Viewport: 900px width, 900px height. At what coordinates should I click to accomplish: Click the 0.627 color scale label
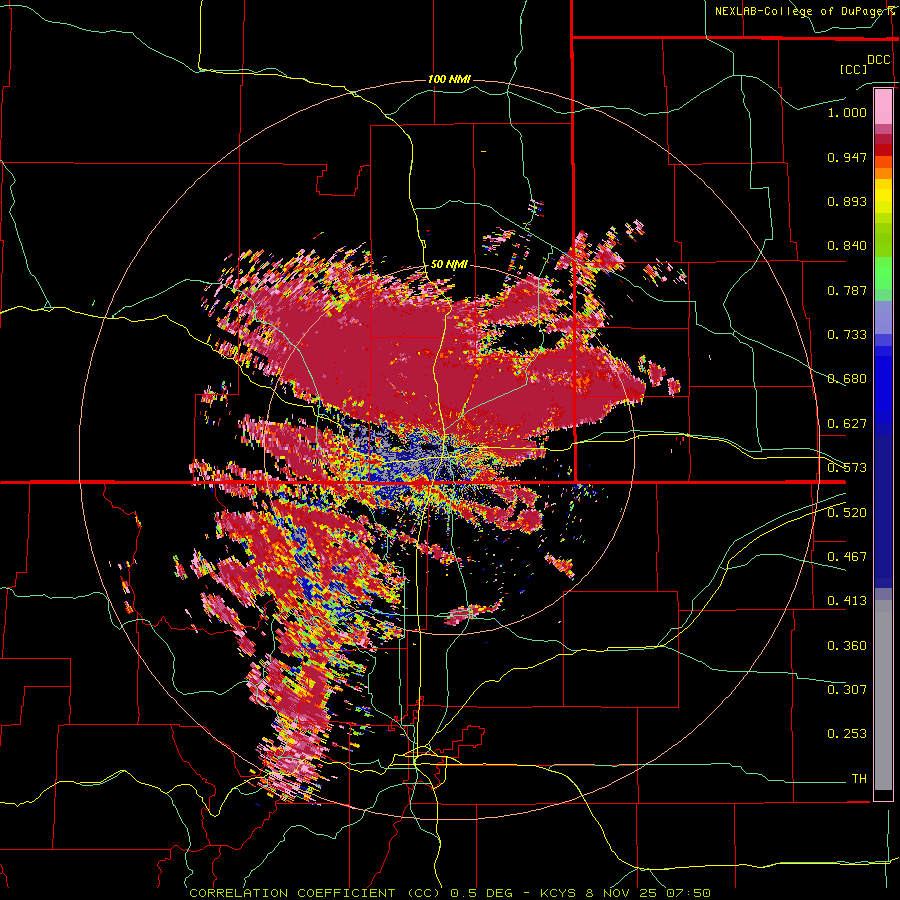tap(847, 424)
